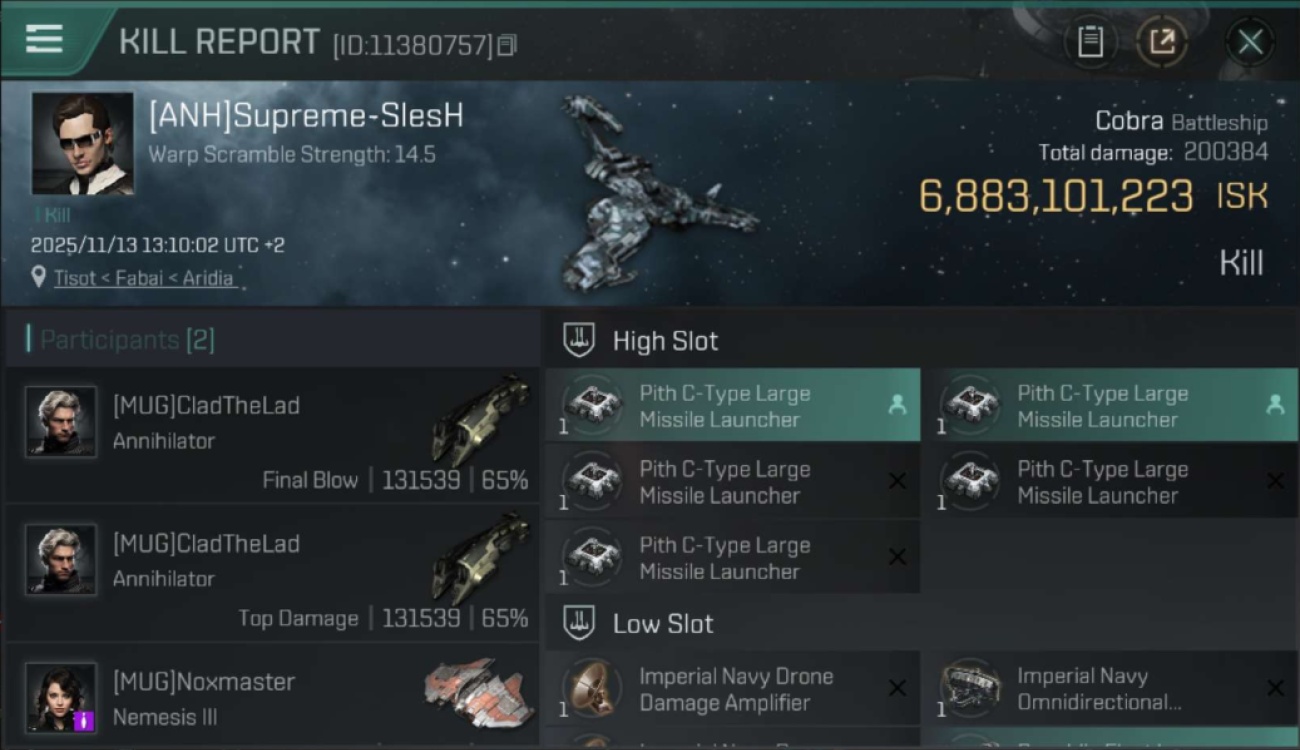Image resolution: width=1300 pixels, height=750 pixels.
Task: Click the Low Slot section icon
Action: (579, 623)
